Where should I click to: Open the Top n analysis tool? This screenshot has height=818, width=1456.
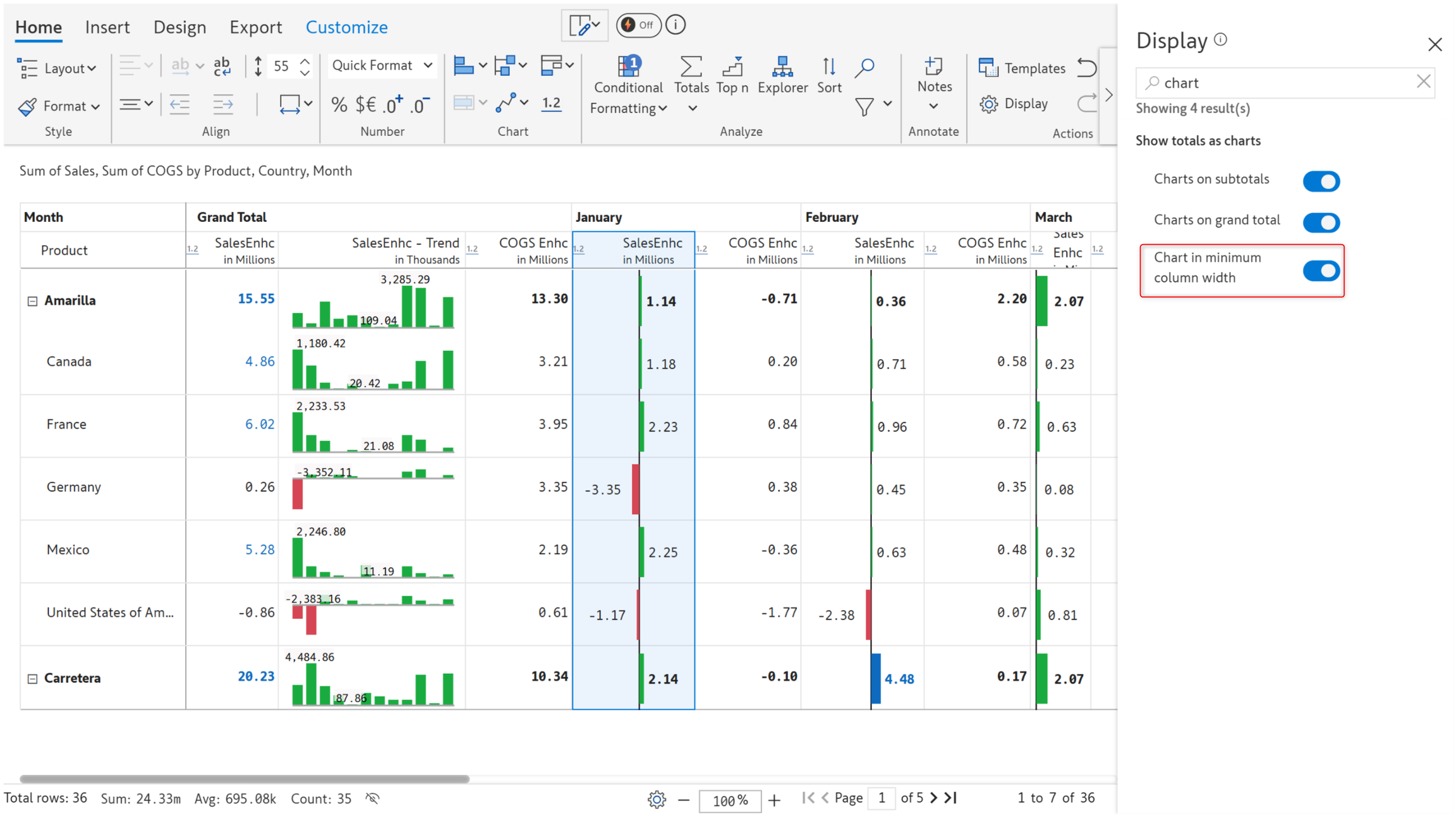(732, 76)
